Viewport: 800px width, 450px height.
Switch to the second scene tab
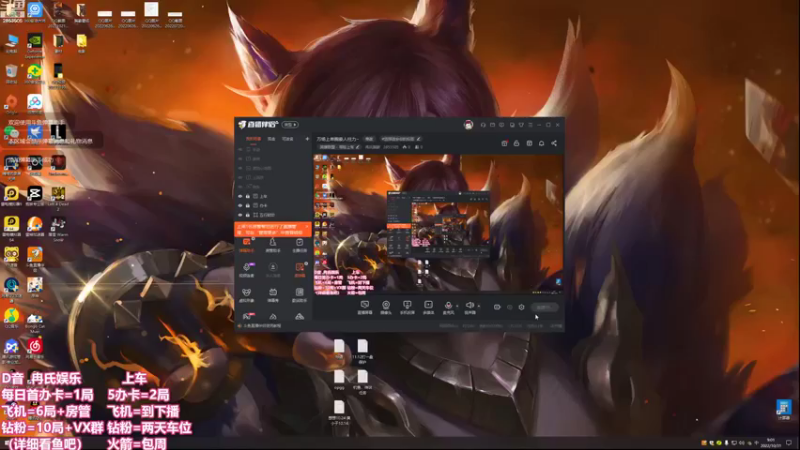coord(271,139)
